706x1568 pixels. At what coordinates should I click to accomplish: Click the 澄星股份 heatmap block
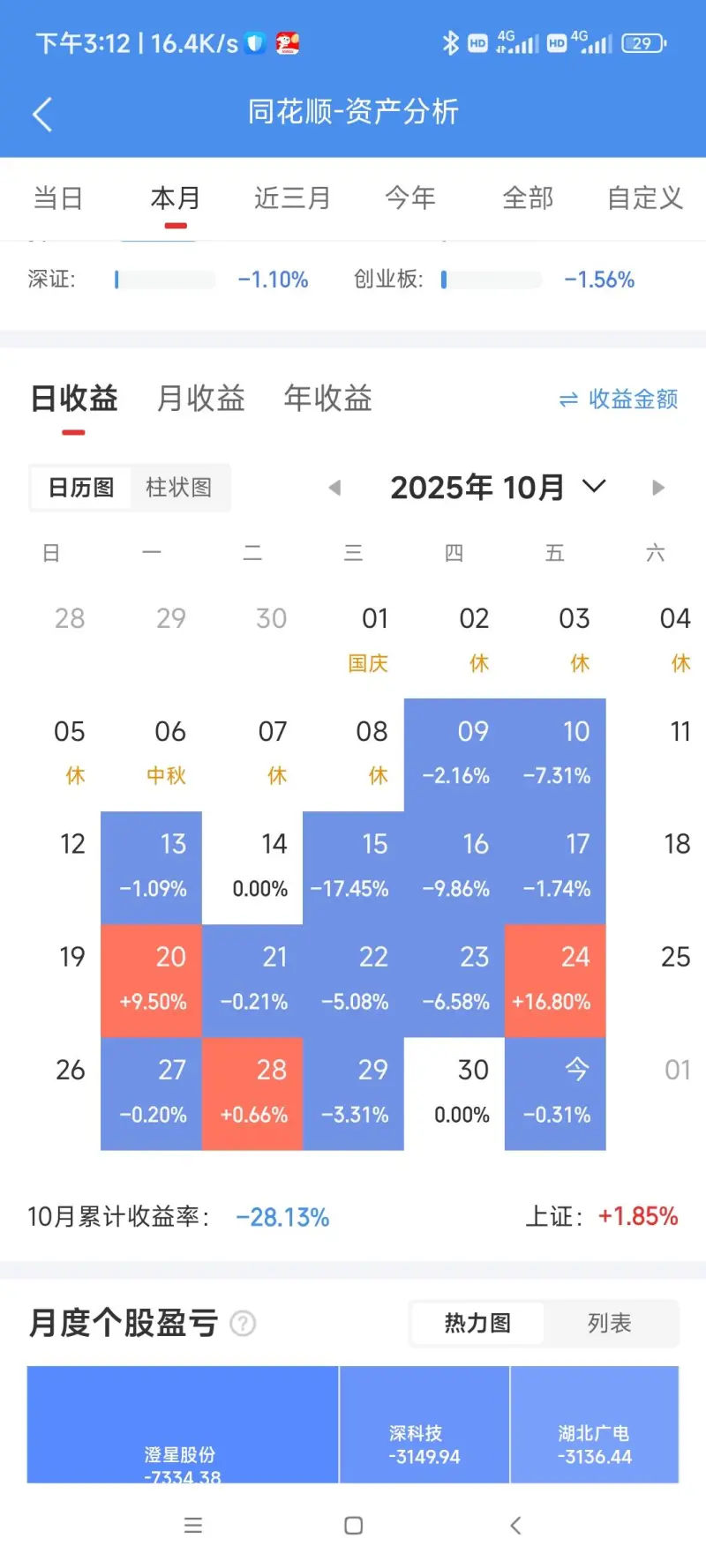[182, 1424]
